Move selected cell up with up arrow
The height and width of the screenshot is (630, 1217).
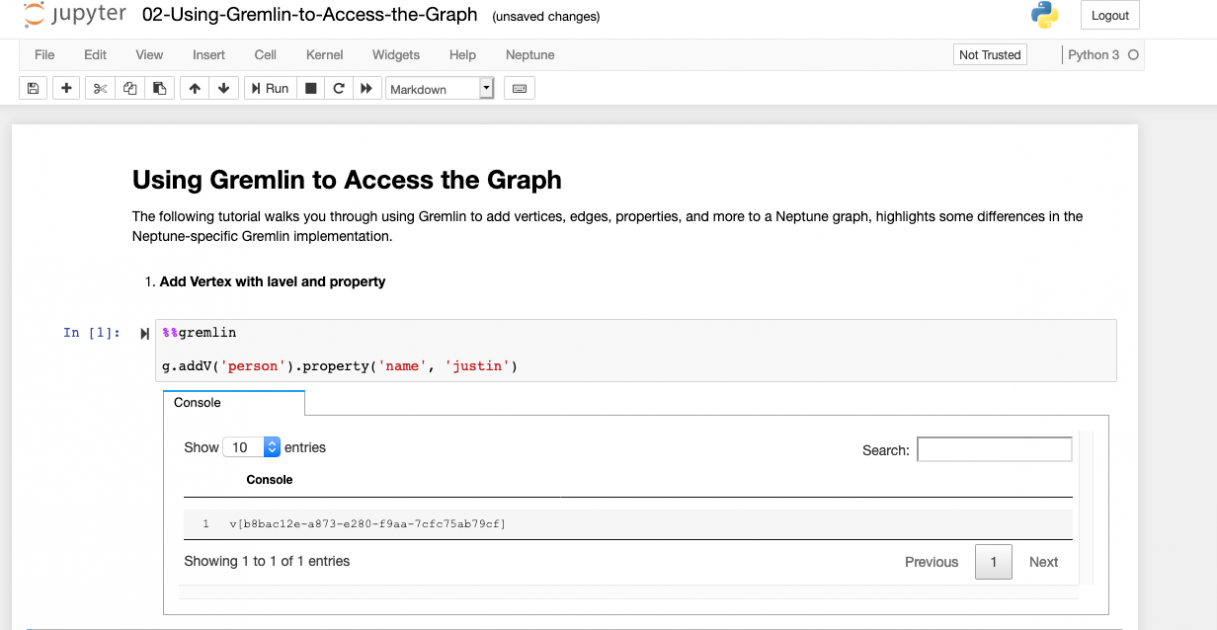[194, 88]
